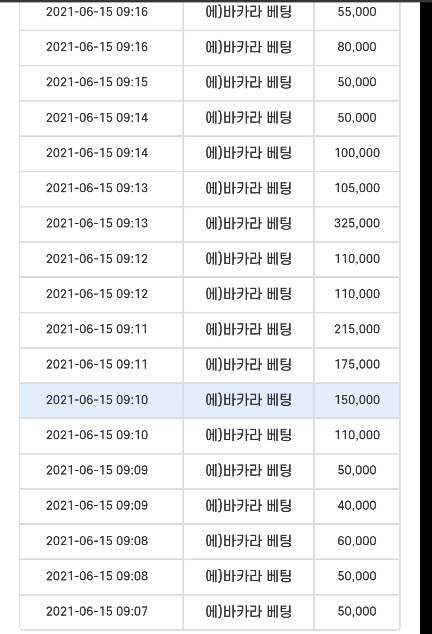Click 에)바카라 베팅 beside 325,000
432x634 pixels.
coord(248,224)
